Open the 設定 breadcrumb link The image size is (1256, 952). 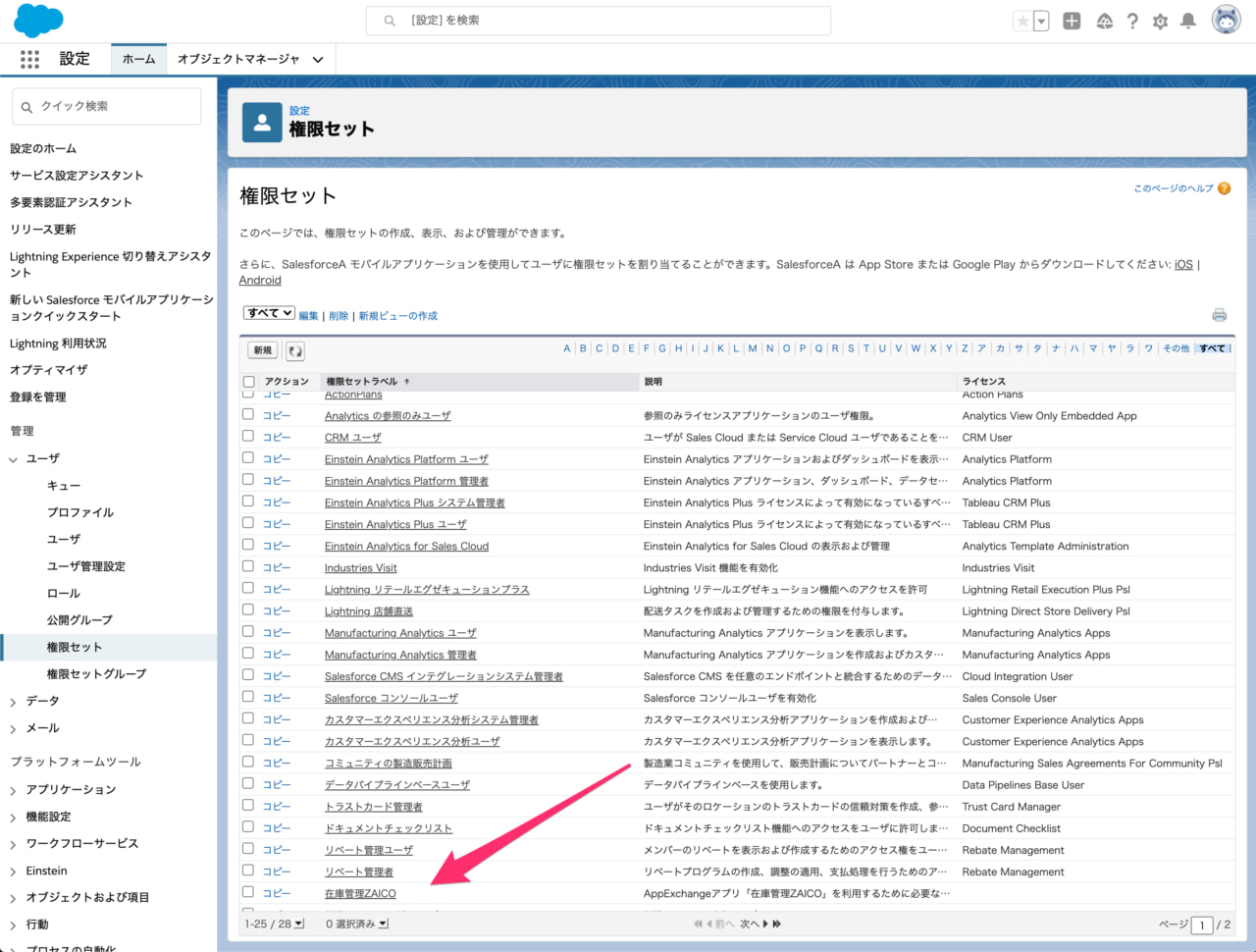(x=299, y=111)
